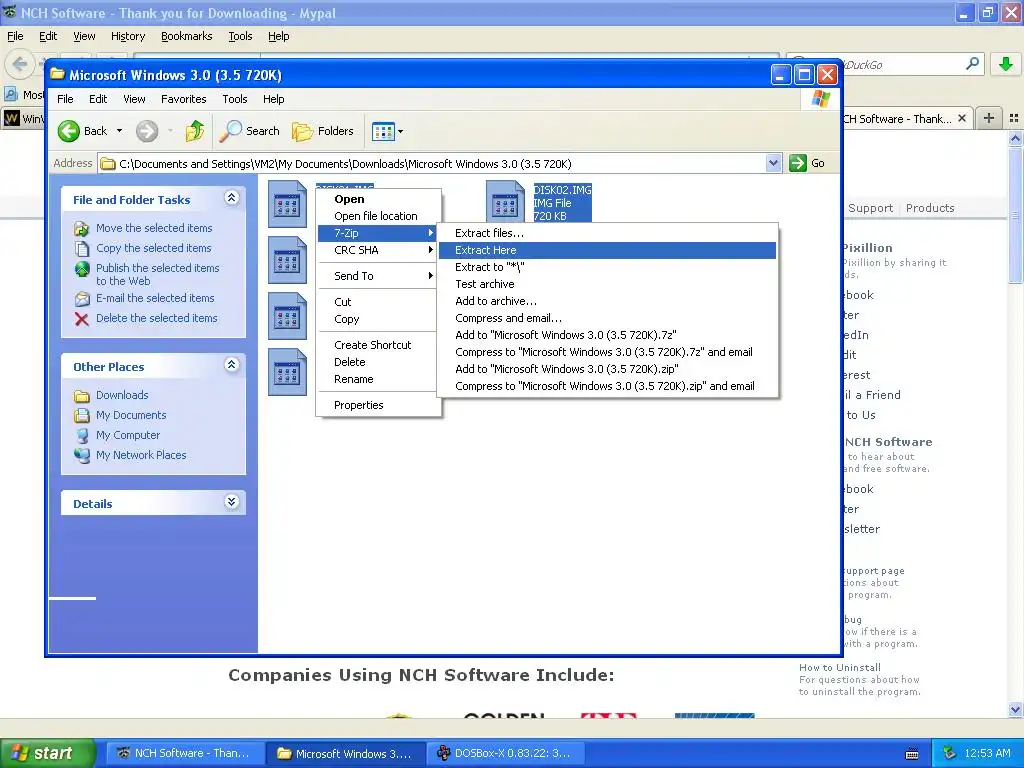1024x768 pixels.
Task: Choose Rename in the context menu
Action: tap(379, 379)
